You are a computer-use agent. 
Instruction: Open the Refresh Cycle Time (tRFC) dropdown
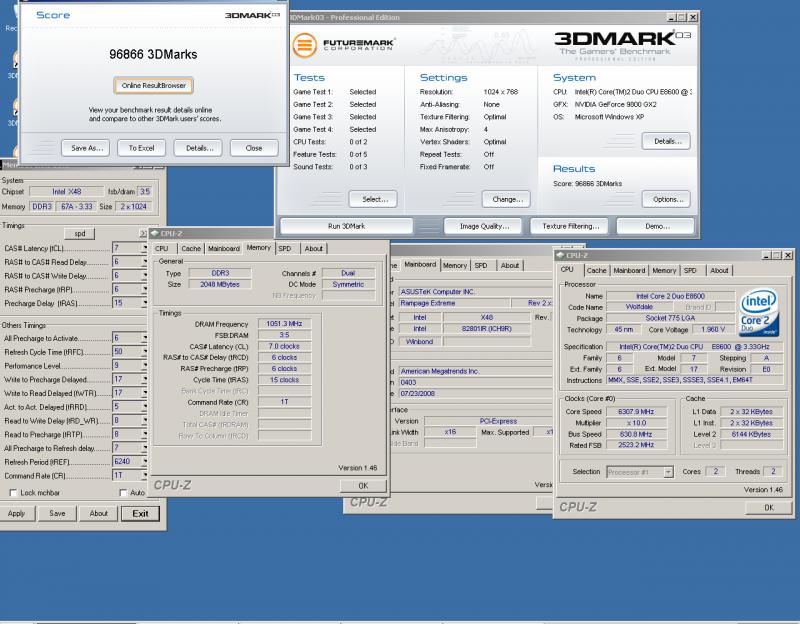[x=144, y=352]
